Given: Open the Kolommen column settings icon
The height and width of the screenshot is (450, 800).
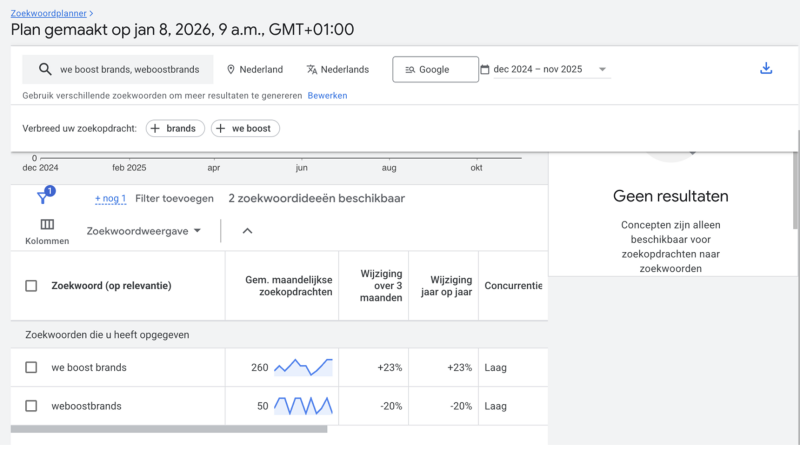Looking at the screenshot, I should [47, 225].
